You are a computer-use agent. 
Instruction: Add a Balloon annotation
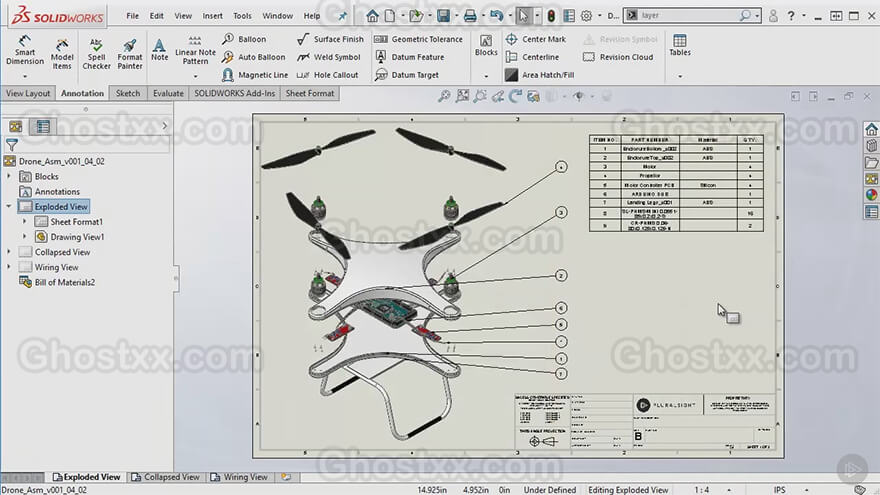244,39
